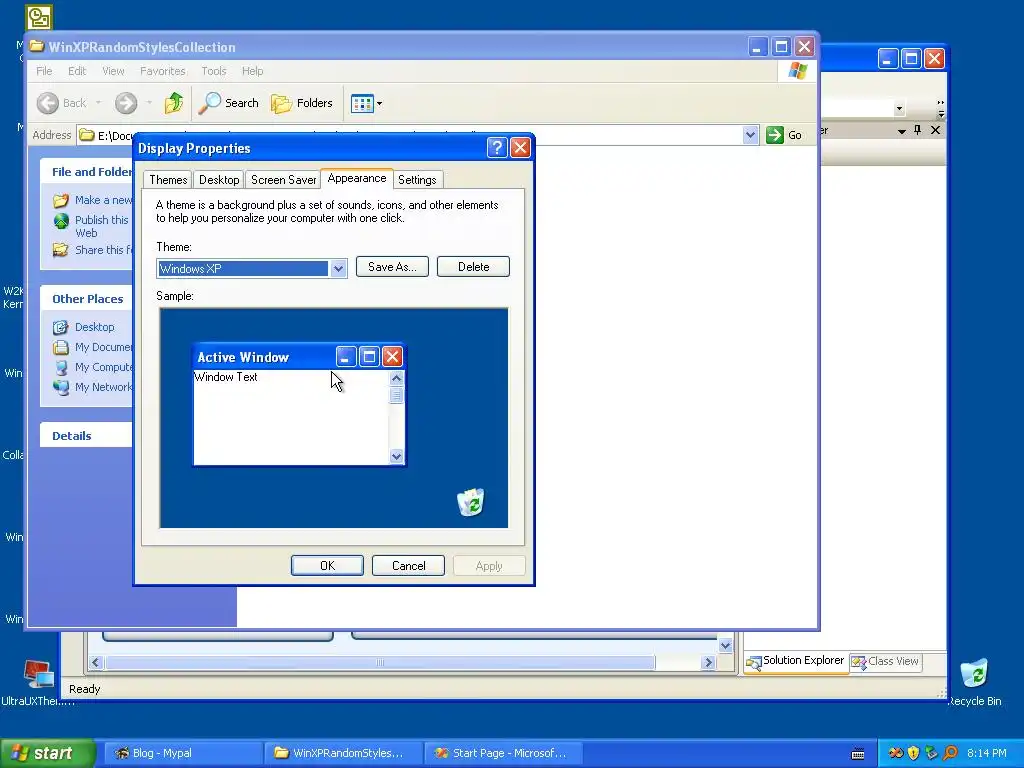Click the My Network Places icon

(x=61, y=387)
